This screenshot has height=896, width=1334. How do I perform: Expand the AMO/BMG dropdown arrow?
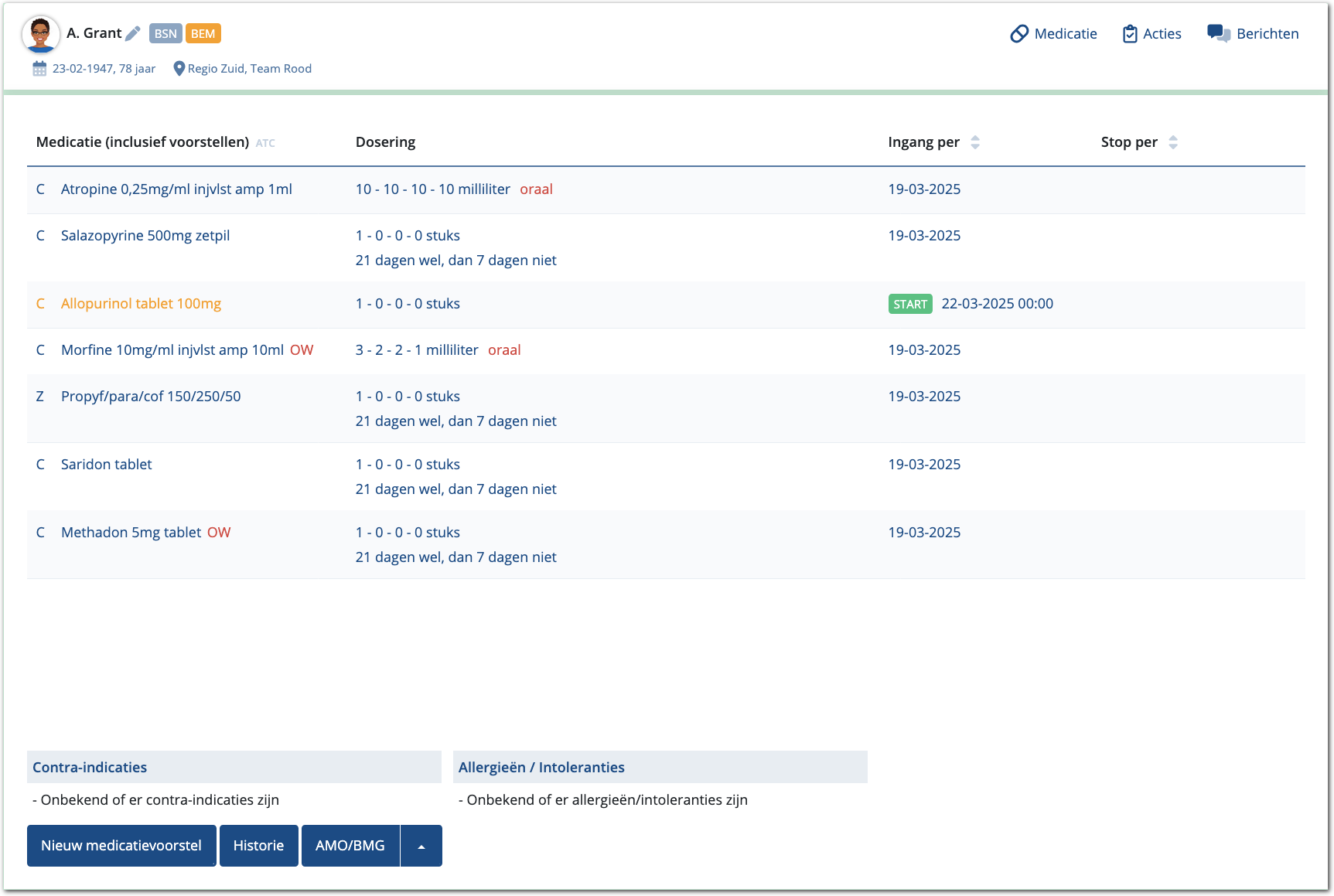(421, 846)
